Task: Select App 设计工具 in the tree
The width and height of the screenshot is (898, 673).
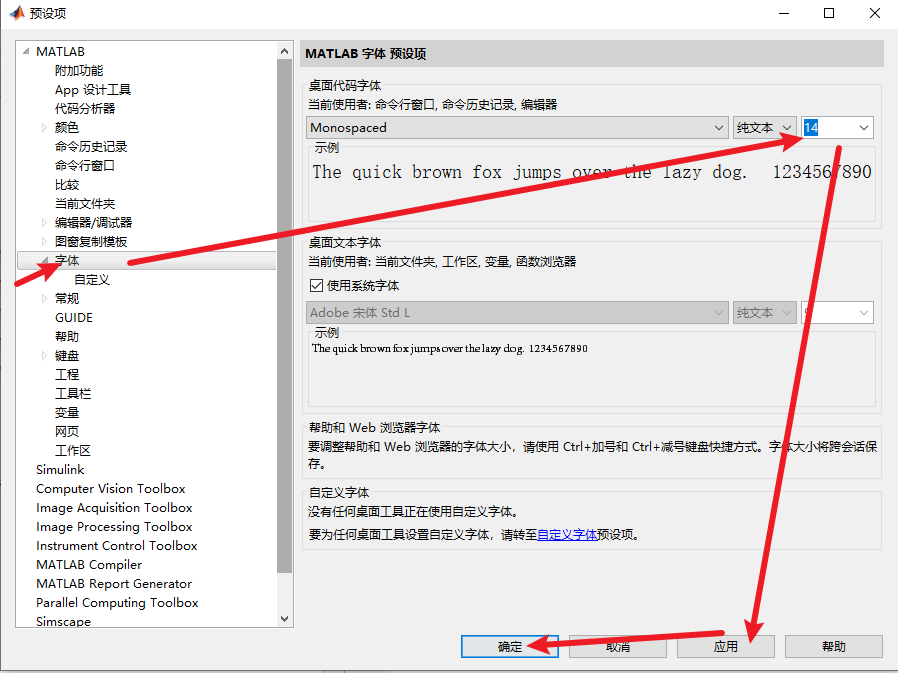Action: point(93,89)
